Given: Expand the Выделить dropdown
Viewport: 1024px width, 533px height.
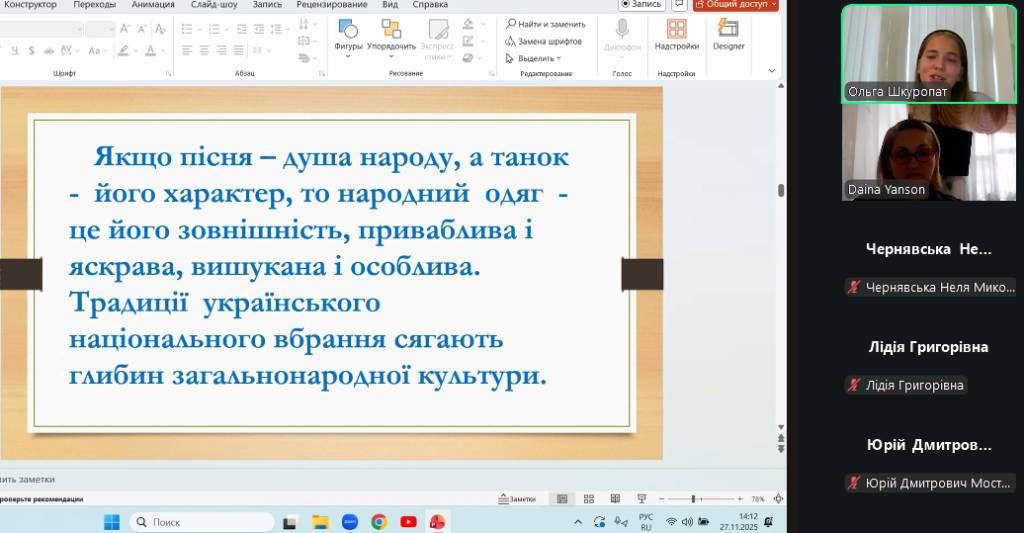Looking at the screenshot, I should [538, 58].
